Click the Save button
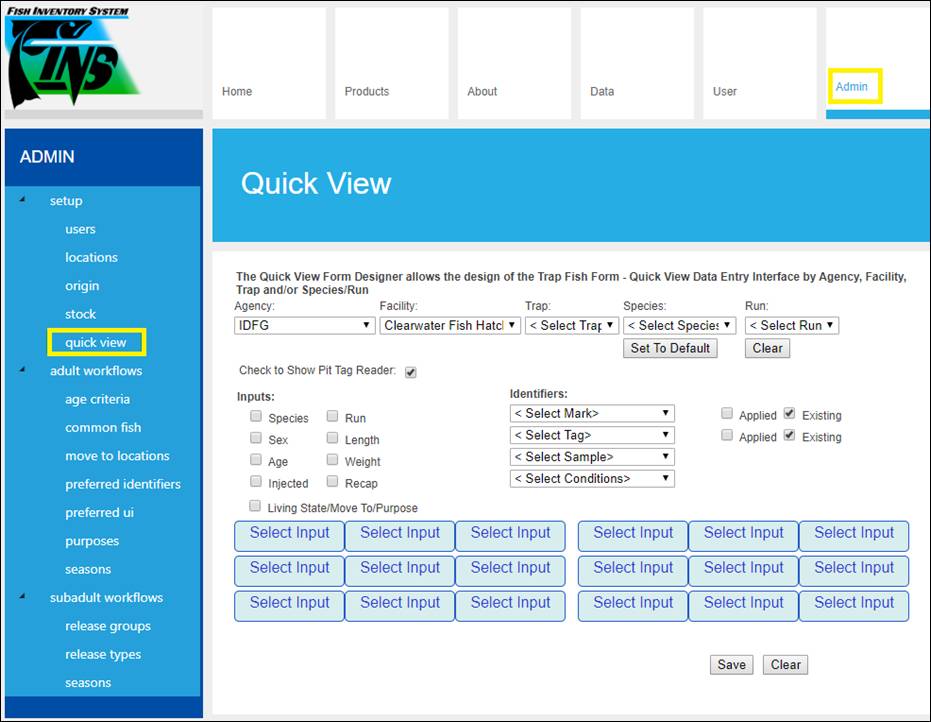This screenshot has width=931, height=722. pyautogui.click(x=731, y=665)
